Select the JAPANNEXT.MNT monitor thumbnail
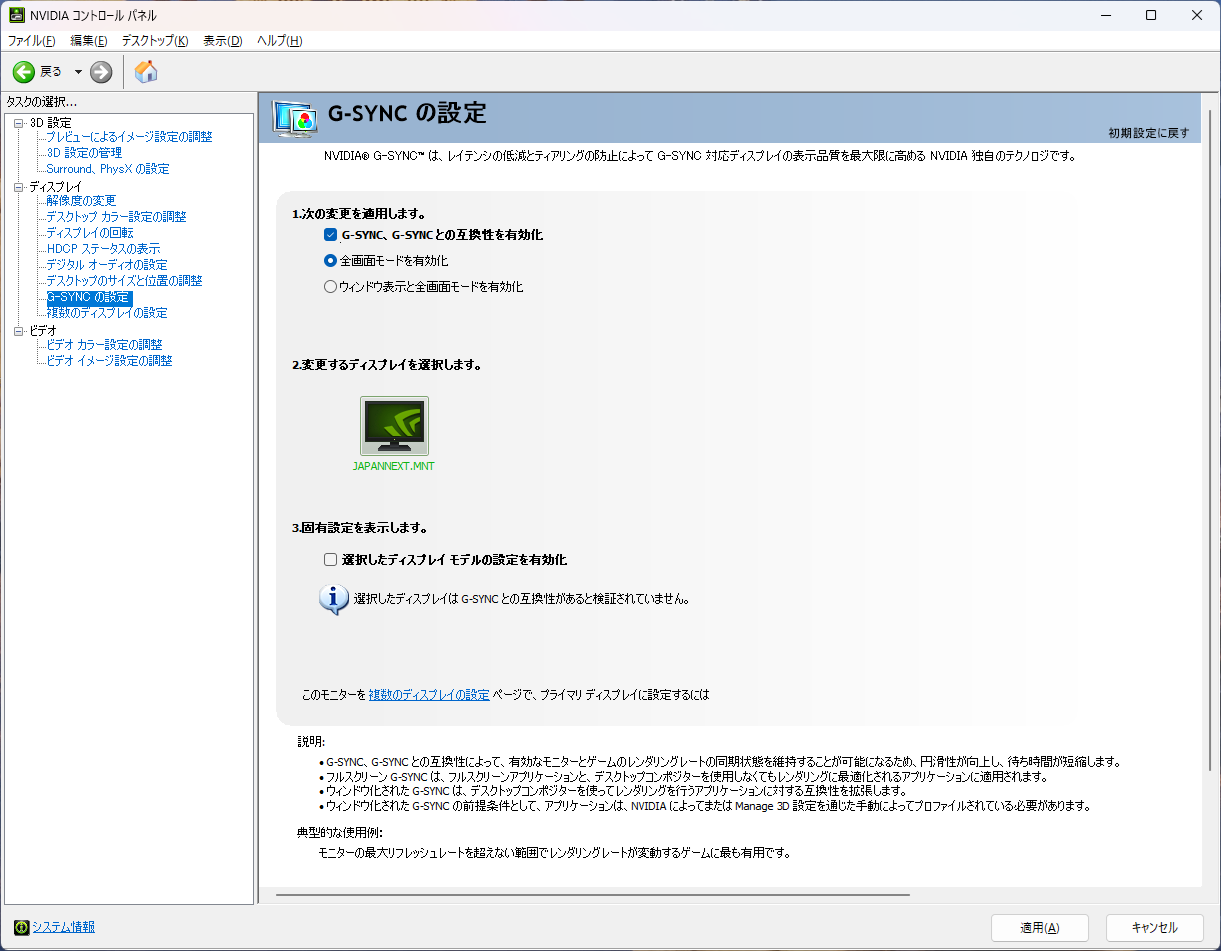This screenshot has height=951, width=1221. (394, 426)
